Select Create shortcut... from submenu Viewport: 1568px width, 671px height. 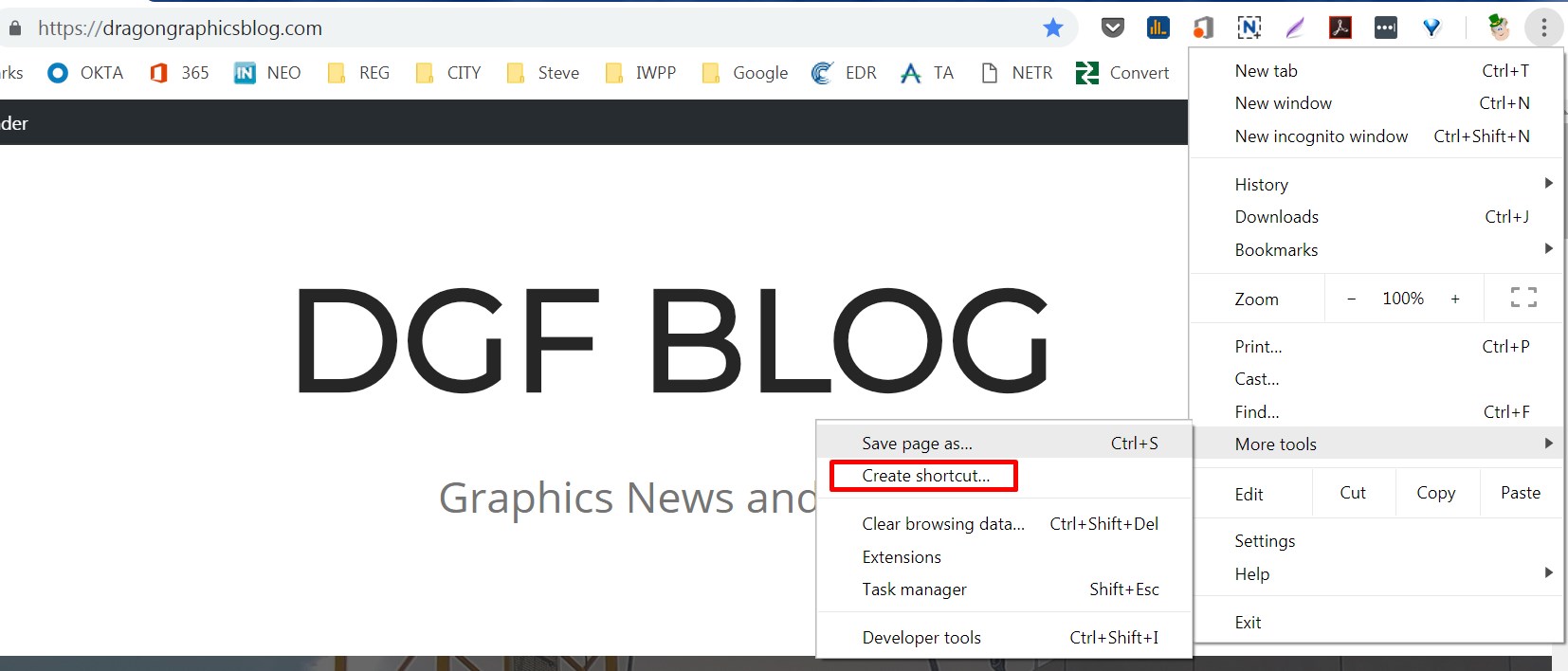pos(925,476)
